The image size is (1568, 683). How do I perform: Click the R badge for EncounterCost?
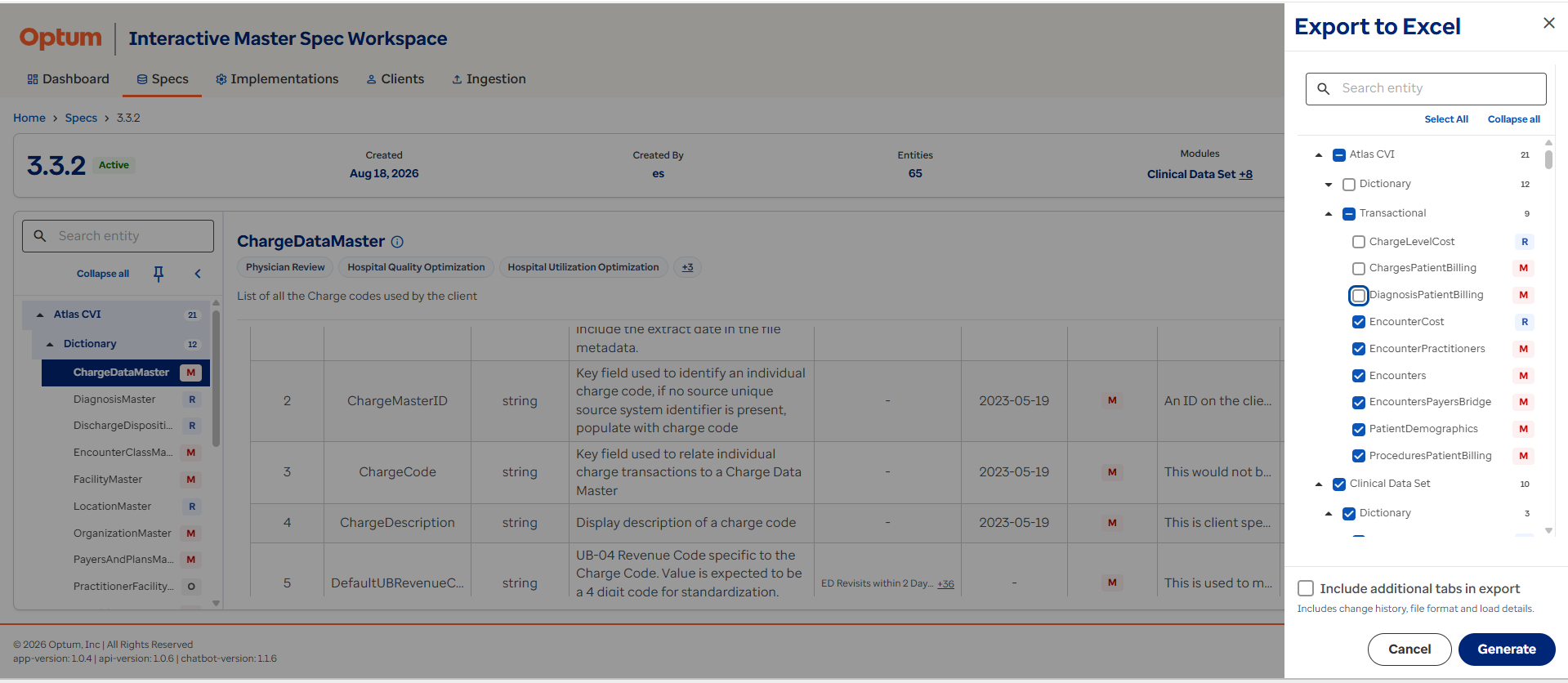[x=1524, y=322]
